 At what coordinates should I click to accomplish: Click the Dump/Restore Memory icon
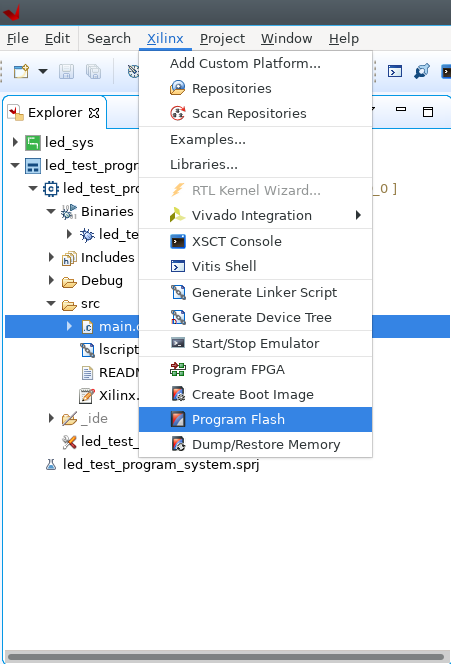178,444
